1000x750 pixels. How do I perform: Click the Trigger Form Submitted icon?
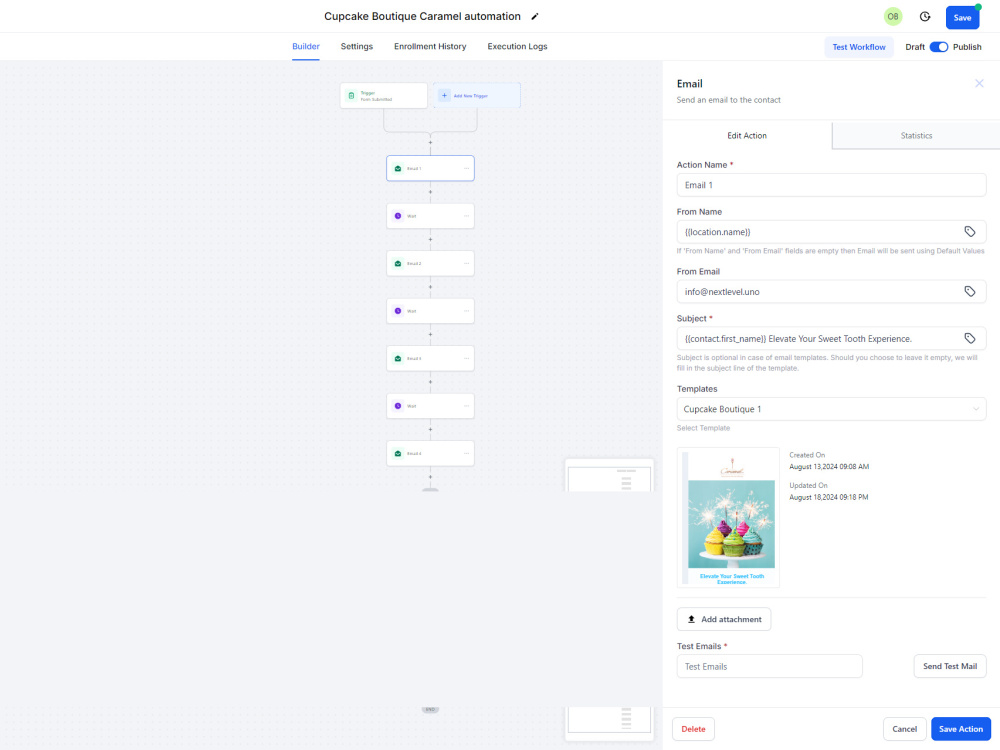point(351,96)
